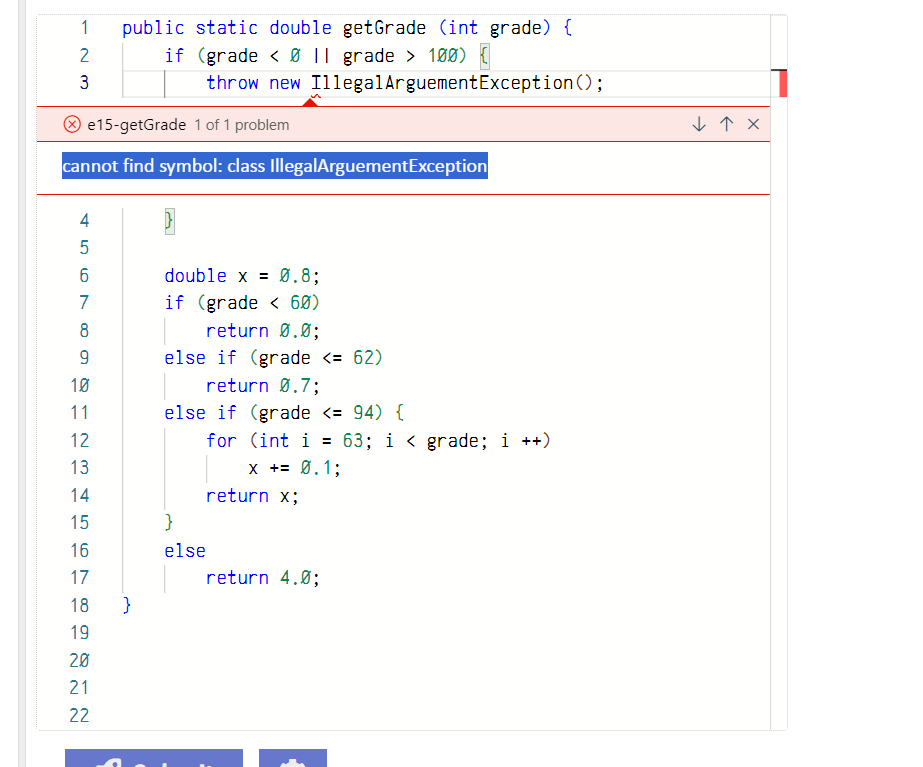Click the 'double x = 0.8;' statement
This screenshot has height=767, width=923.
point(242,275)
